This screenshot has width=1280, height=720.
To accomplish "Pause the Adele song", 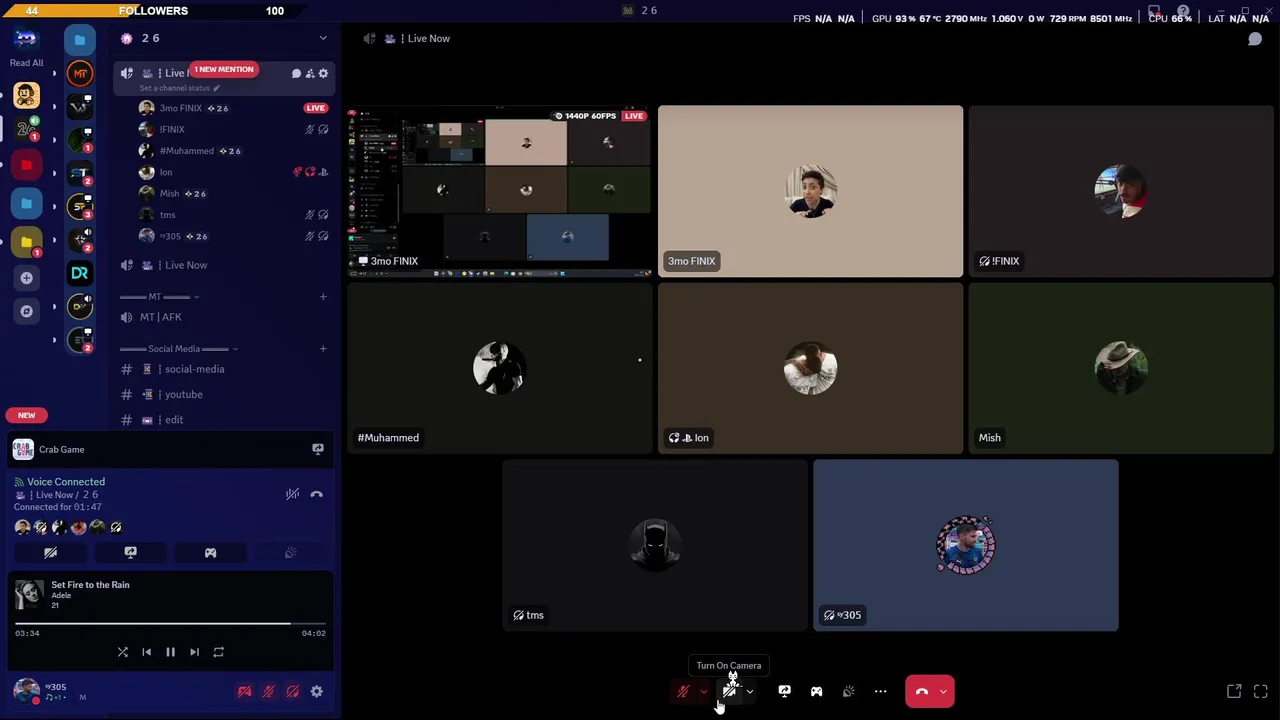I will (170, 652).
